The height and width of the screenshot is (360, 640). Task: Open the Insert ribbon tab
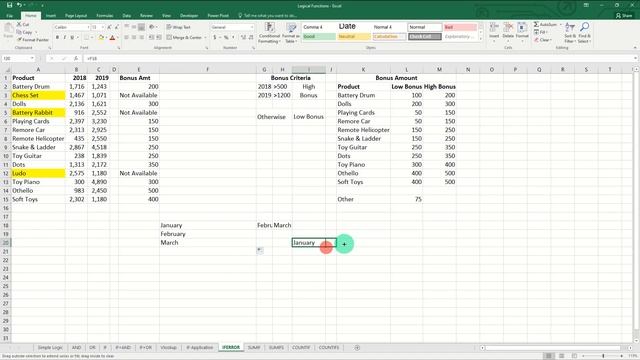(51, 16)
